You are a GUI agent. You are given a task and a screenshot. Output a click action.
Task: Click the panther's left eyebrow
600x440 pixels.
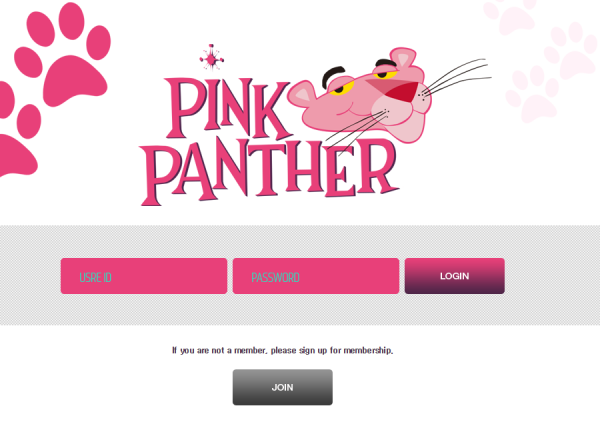coord(333,75)
